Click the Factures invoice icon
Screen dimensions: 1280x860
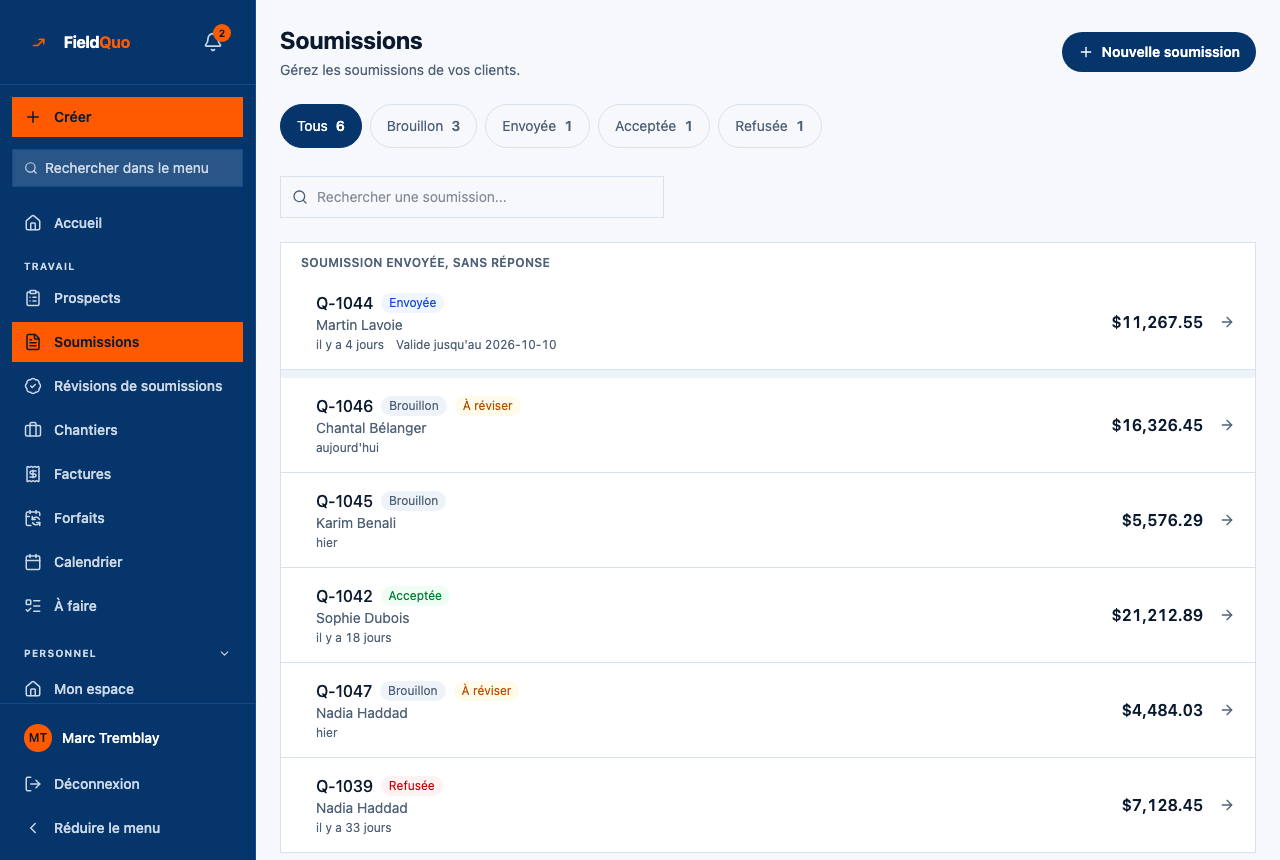tap(33, 474)
